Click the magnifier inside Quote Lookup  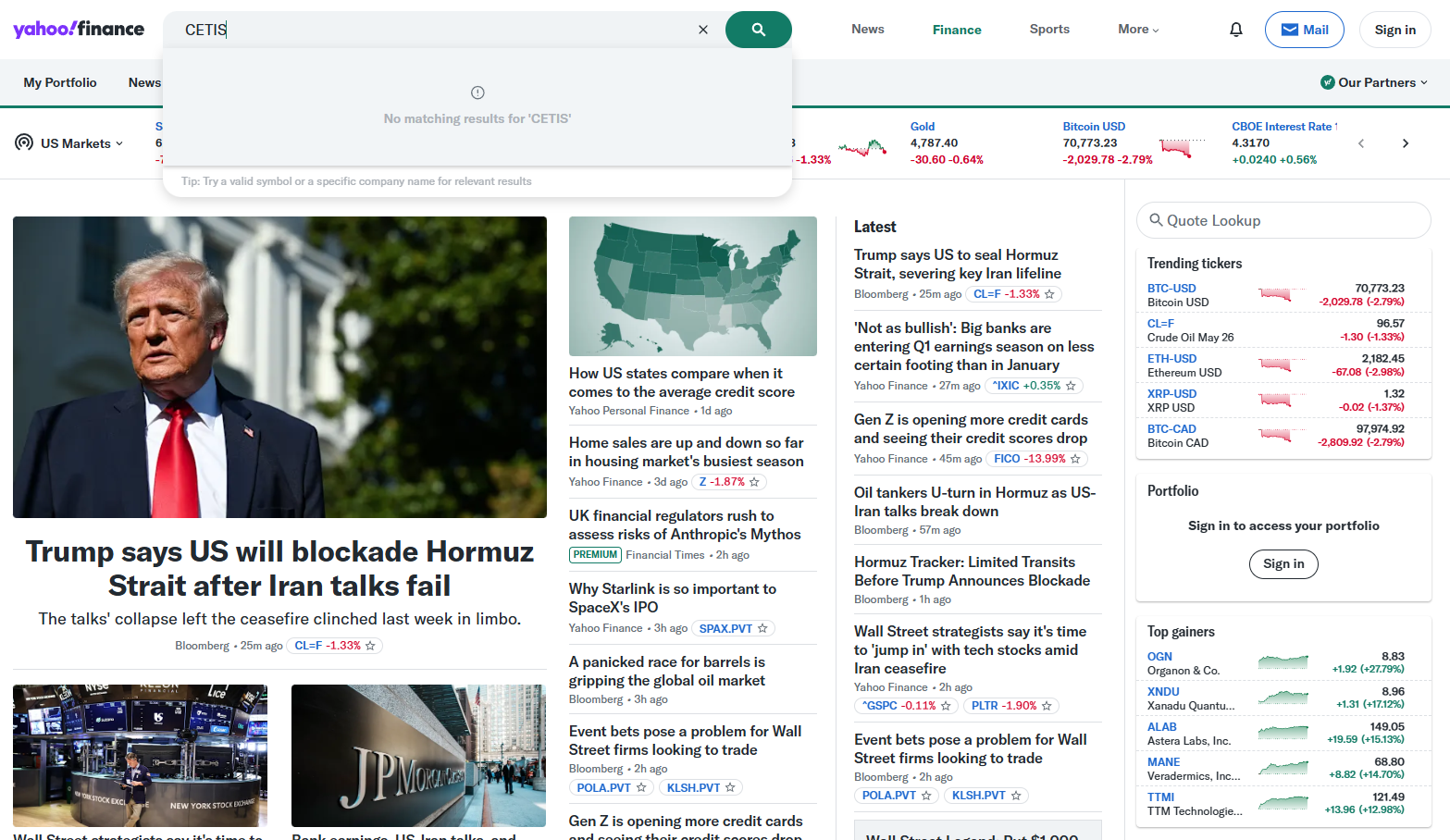[x=1157, y=220]
